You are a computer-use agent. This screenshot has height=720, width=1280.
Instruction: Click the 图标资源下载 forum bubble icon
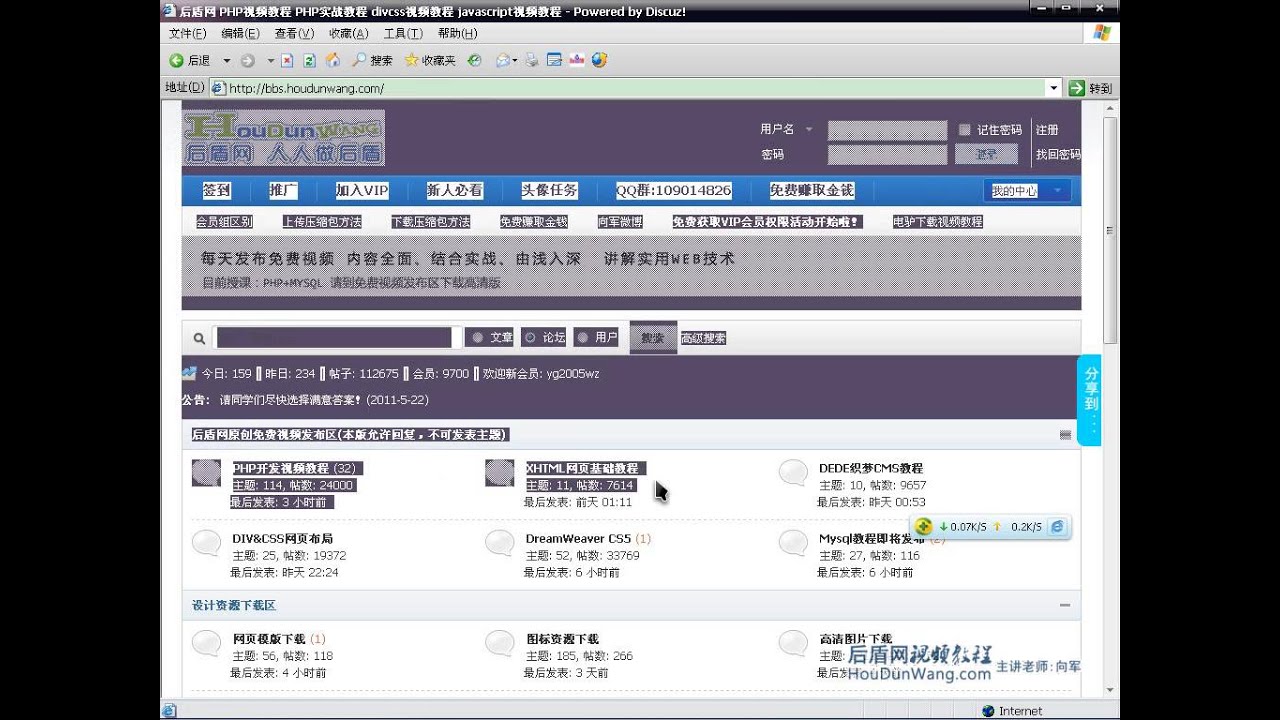tap(499, 643)
